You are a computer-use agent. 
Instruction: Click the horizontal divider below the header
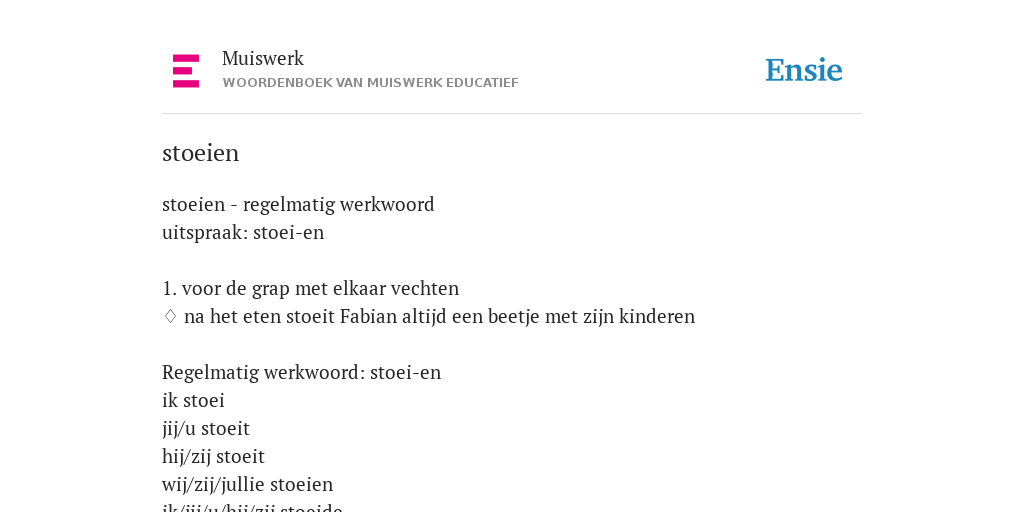(x=512, y=114)
